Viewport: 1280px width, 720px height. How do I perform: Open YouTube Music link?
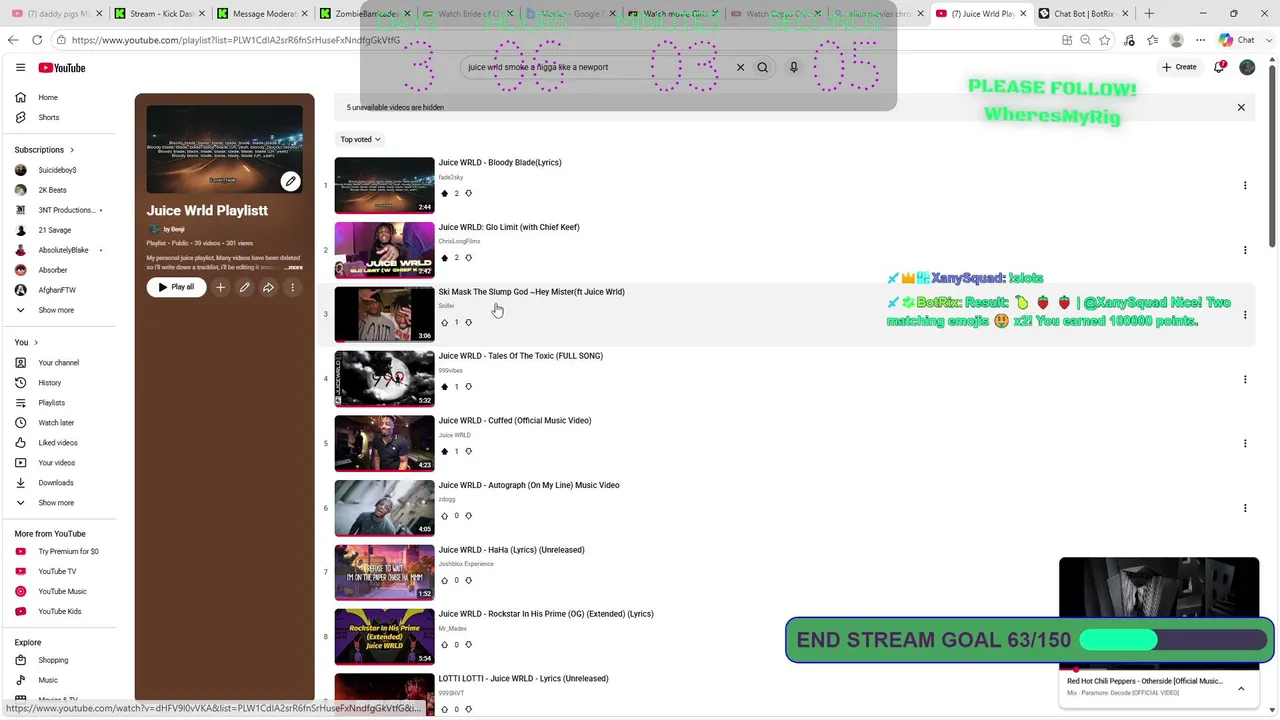click(x=62, y=592)
